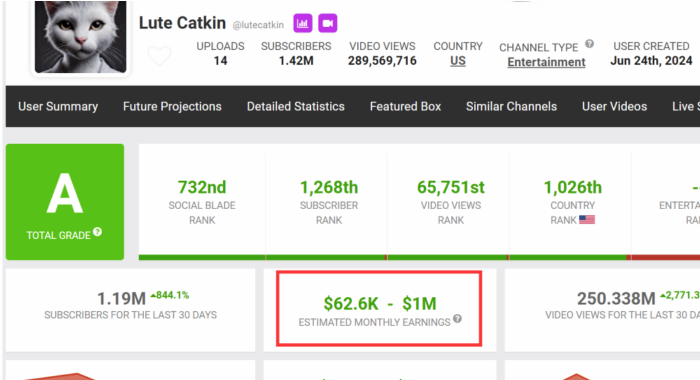Click the 65,751st video views rank

451,187
